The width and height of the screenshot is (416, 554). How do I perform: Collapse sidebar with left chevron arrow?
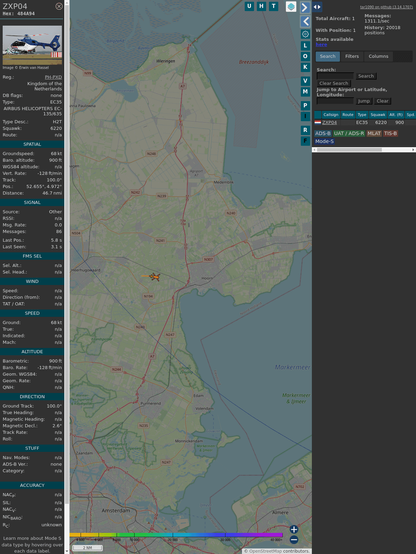tap(305, 22)
